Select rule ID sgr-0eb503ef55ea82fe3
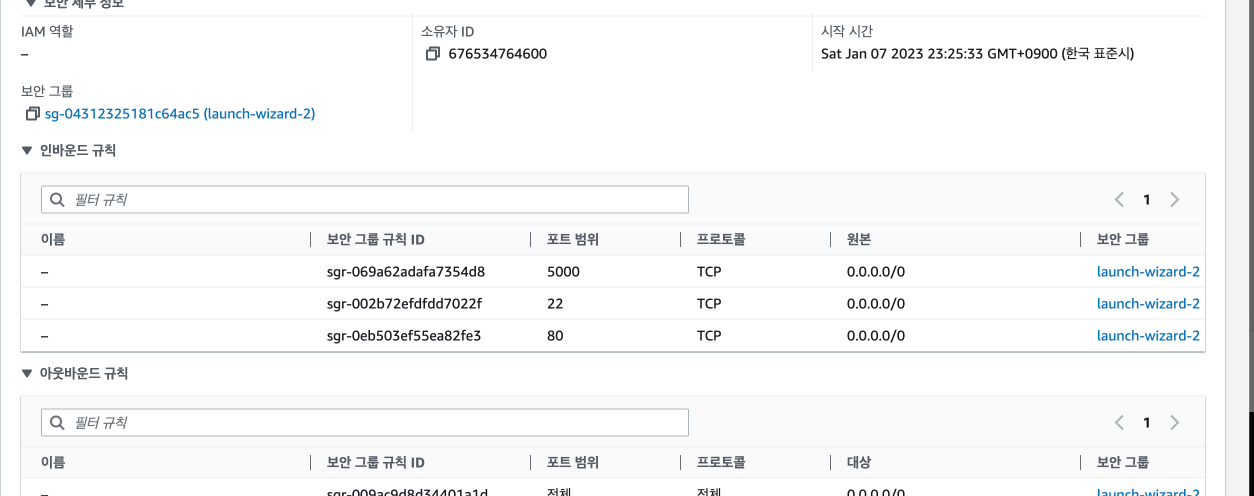This screenshot has width=1254, height=496. coord(404,336)
